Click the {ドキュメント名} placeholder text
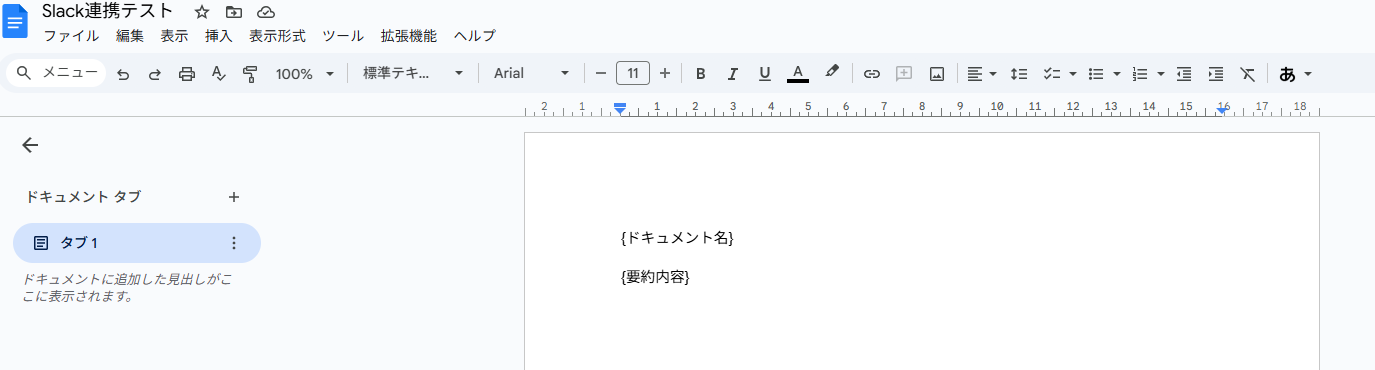The height and width of the screenshot is (370, 1375). click(x=677, y=238)
